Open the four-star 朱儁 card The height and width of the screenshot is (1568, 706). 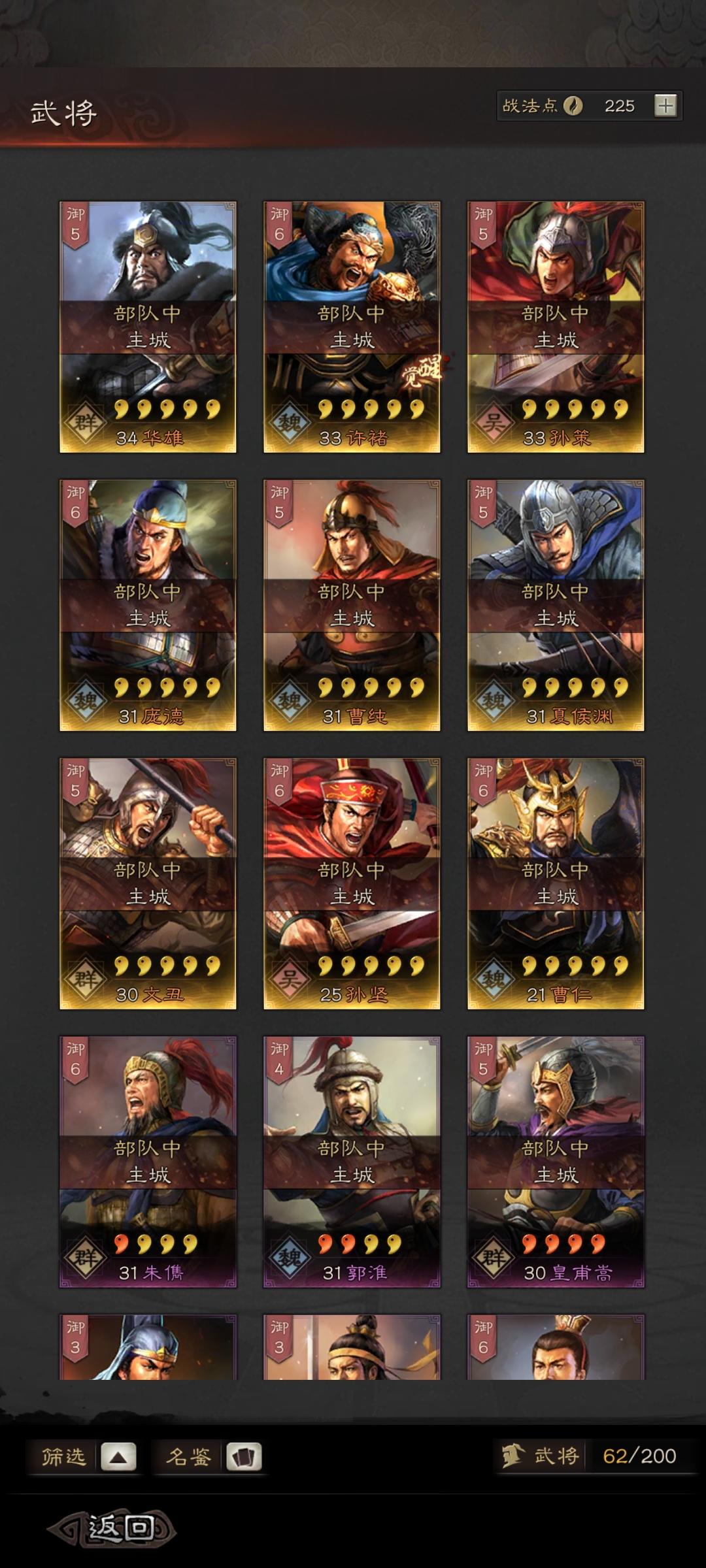point(148,1162)
